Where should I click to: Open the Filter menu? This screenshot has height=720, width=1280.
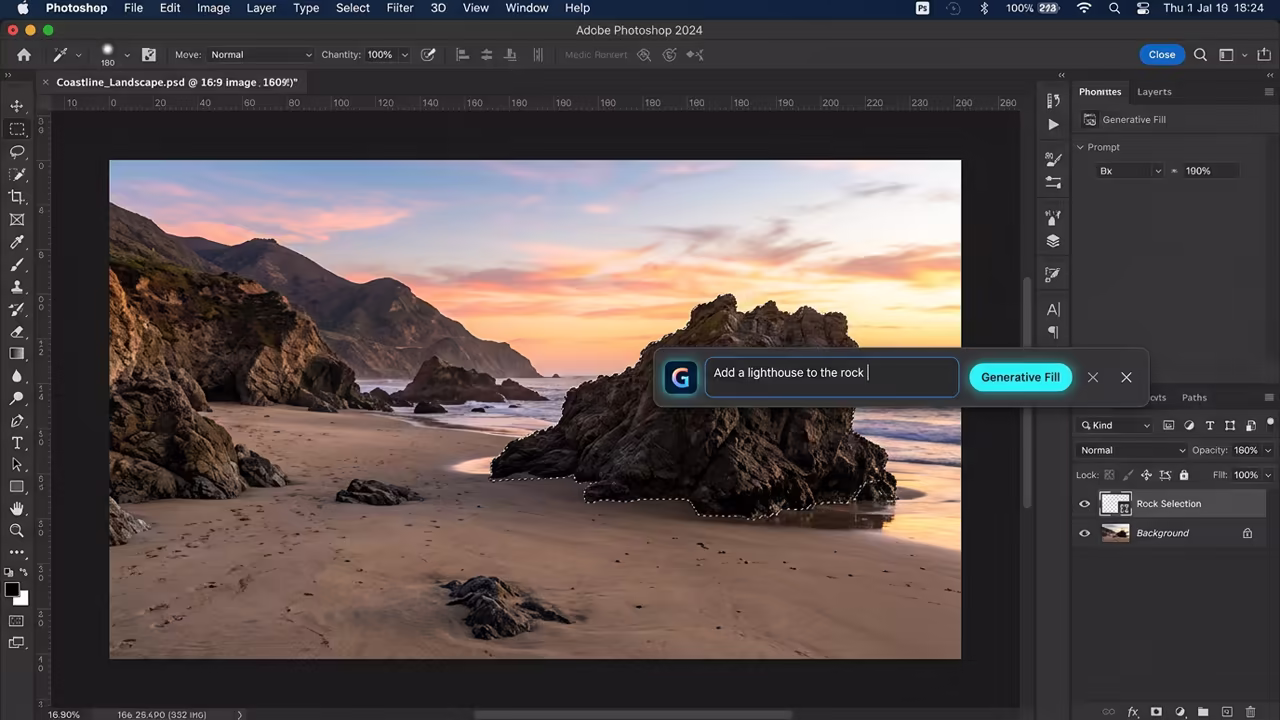[x=400, y=8]
